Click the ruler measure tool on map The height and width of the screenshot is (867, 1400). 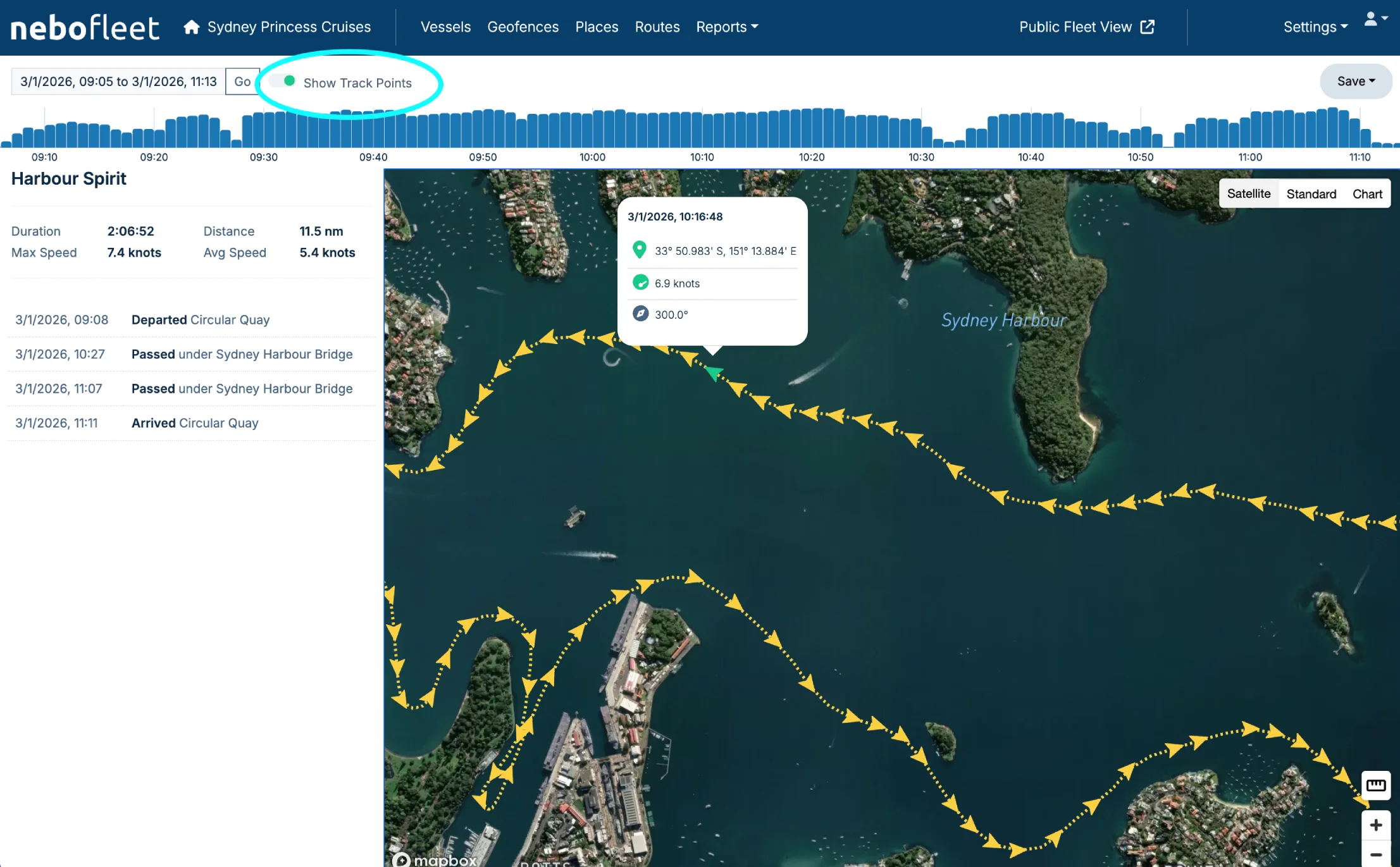1375,785
